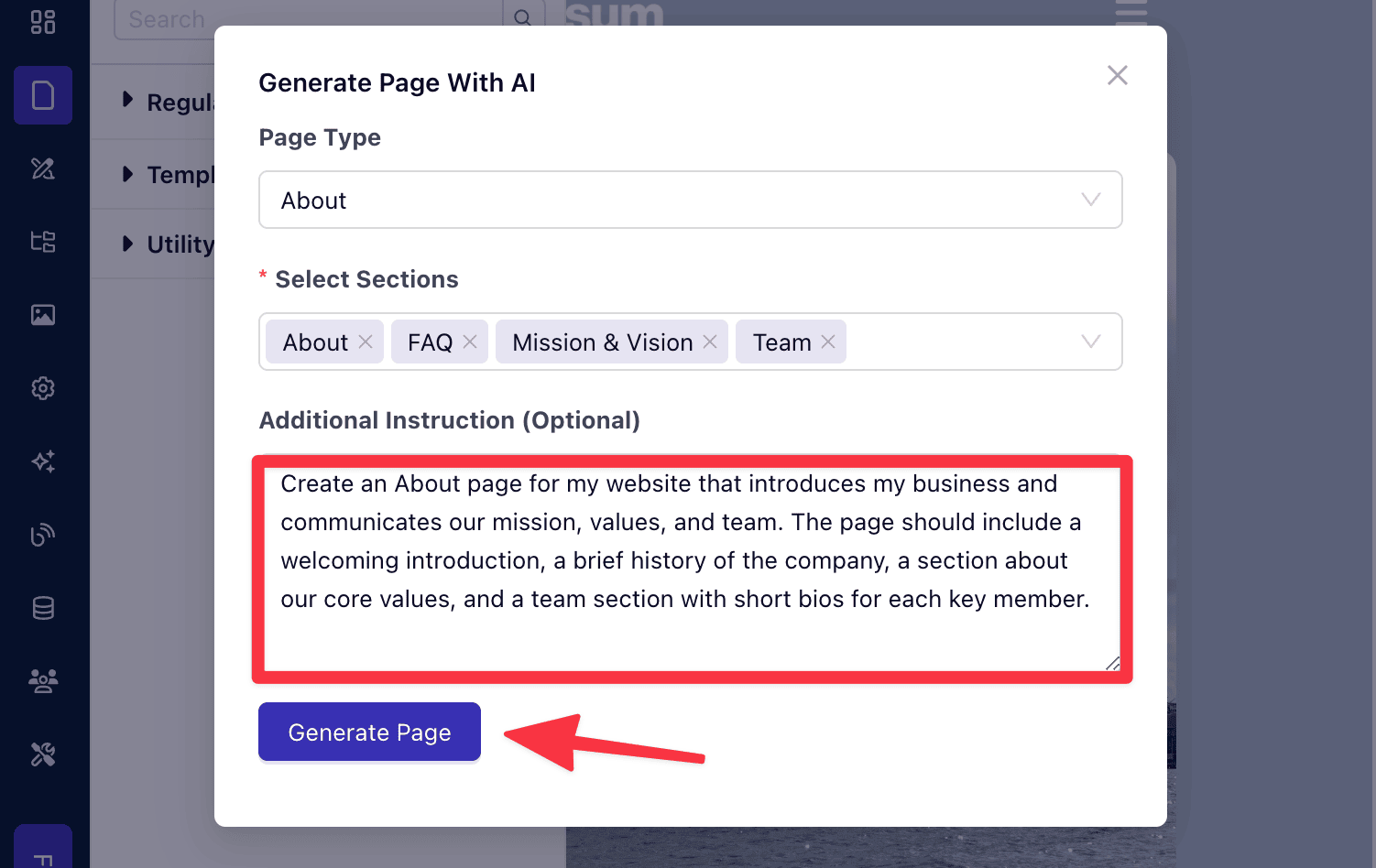Open the tools wrench icon near sidebar bottom
Screen dimensions: 1376x868
coord(42,754)
